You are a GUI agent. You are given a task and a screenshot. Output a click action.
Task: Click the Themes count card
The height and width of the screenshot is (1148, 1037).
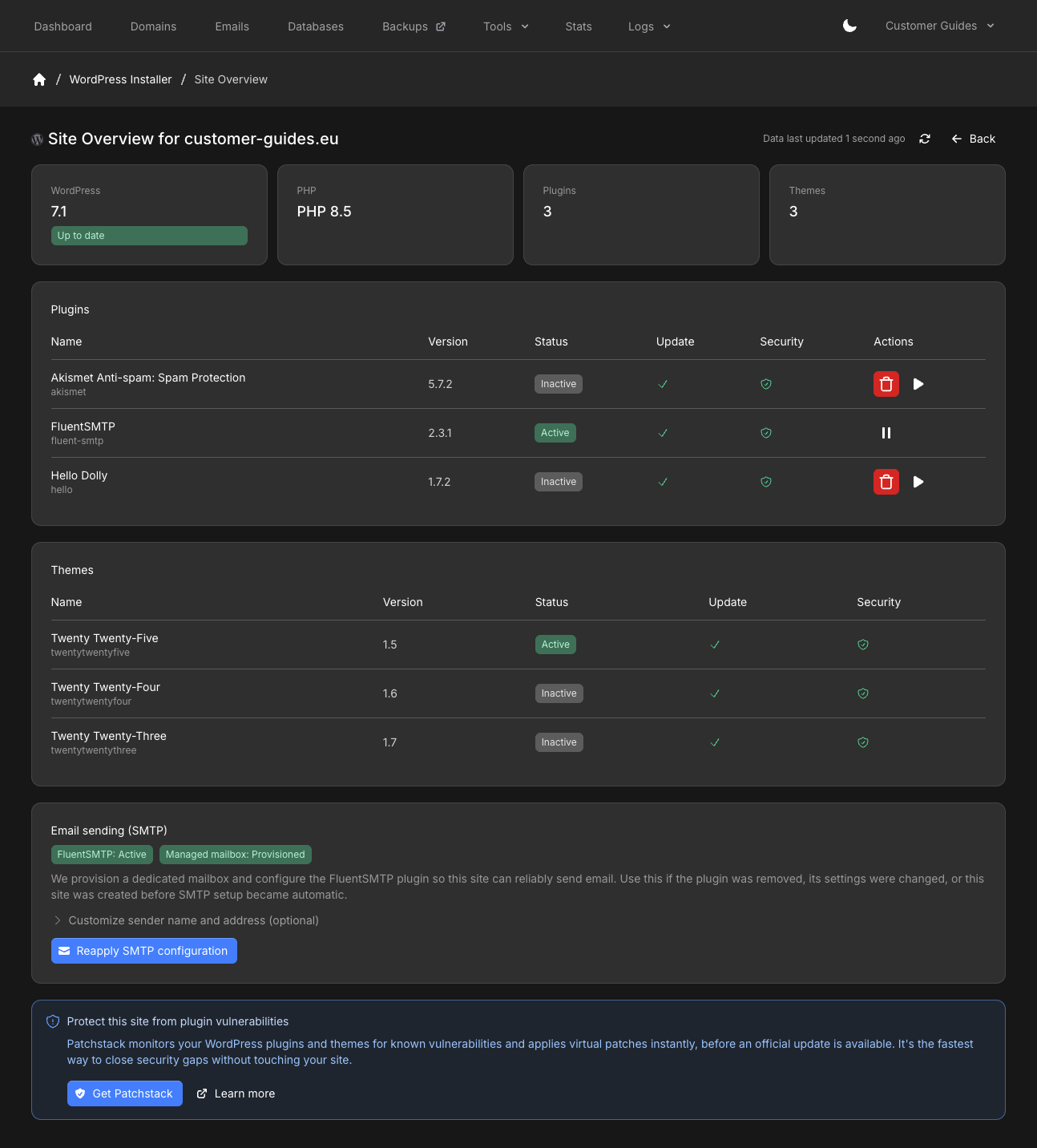887,215
